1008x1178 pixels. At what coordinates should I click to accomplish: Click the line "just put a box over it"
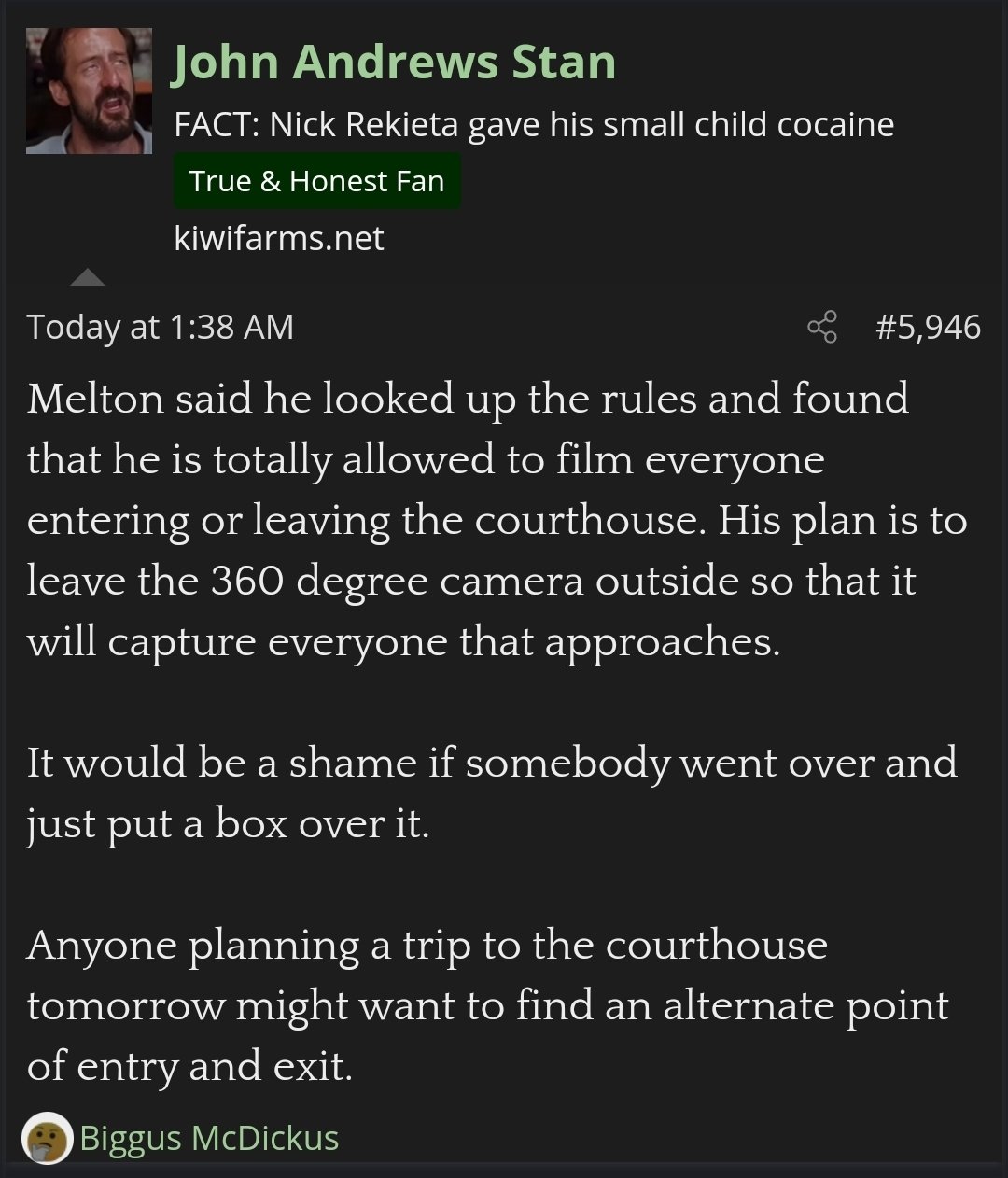(228, 823)
